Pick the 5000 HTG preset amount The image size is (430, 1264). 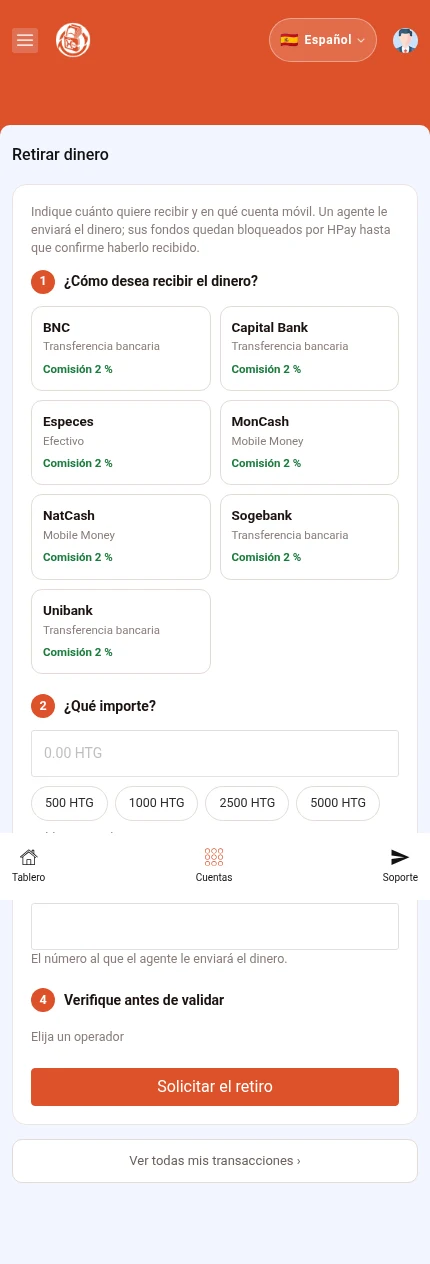[338, 803]
